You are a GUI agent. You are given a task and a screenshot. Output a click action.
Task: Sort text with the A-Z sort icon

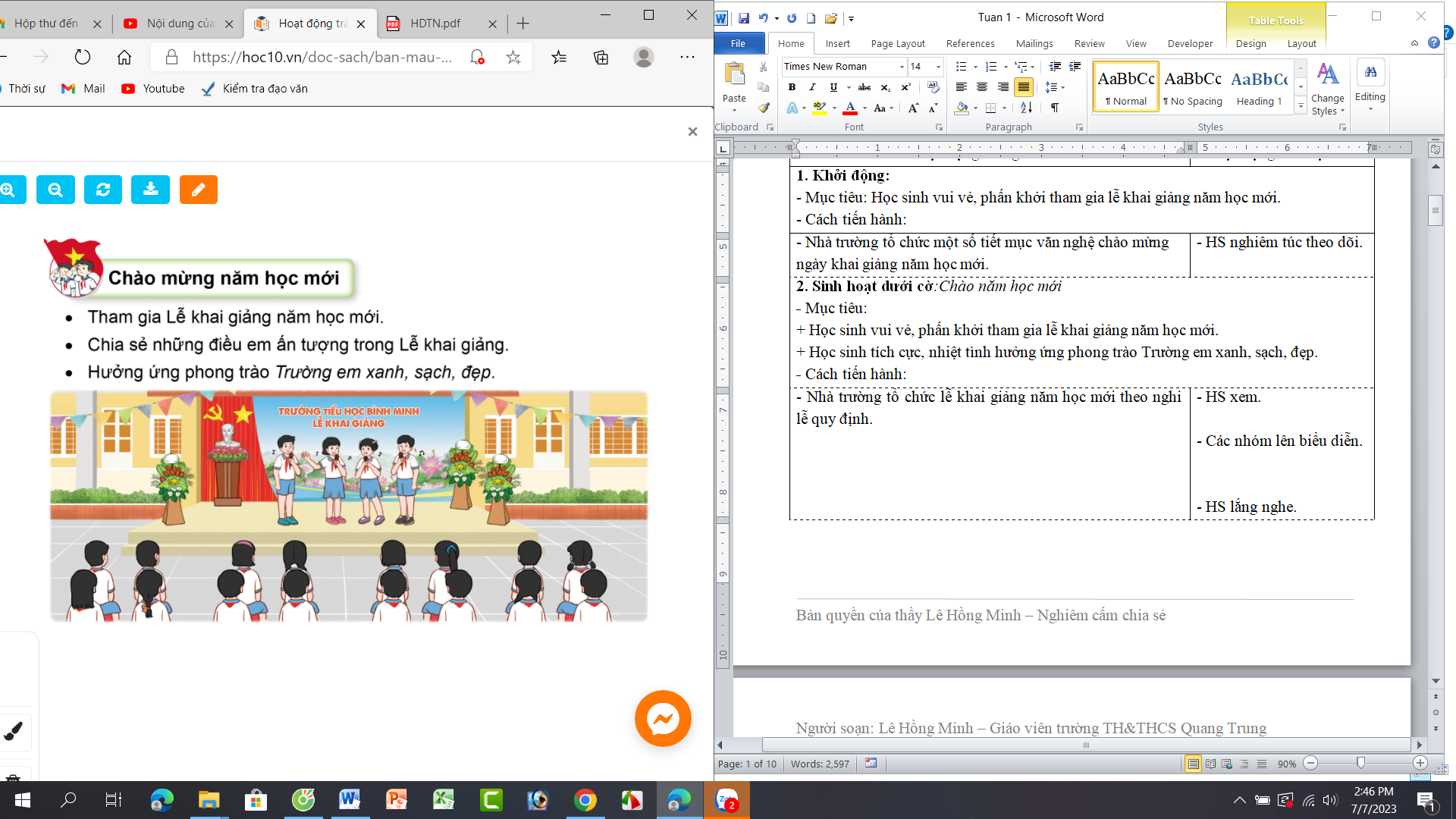pyautogui.click(x=1026, y=108)
